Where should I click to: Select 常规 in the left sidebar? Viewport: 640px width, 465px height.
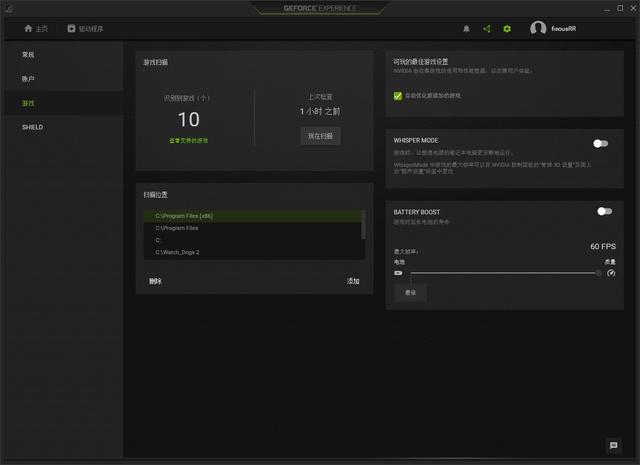28,54
